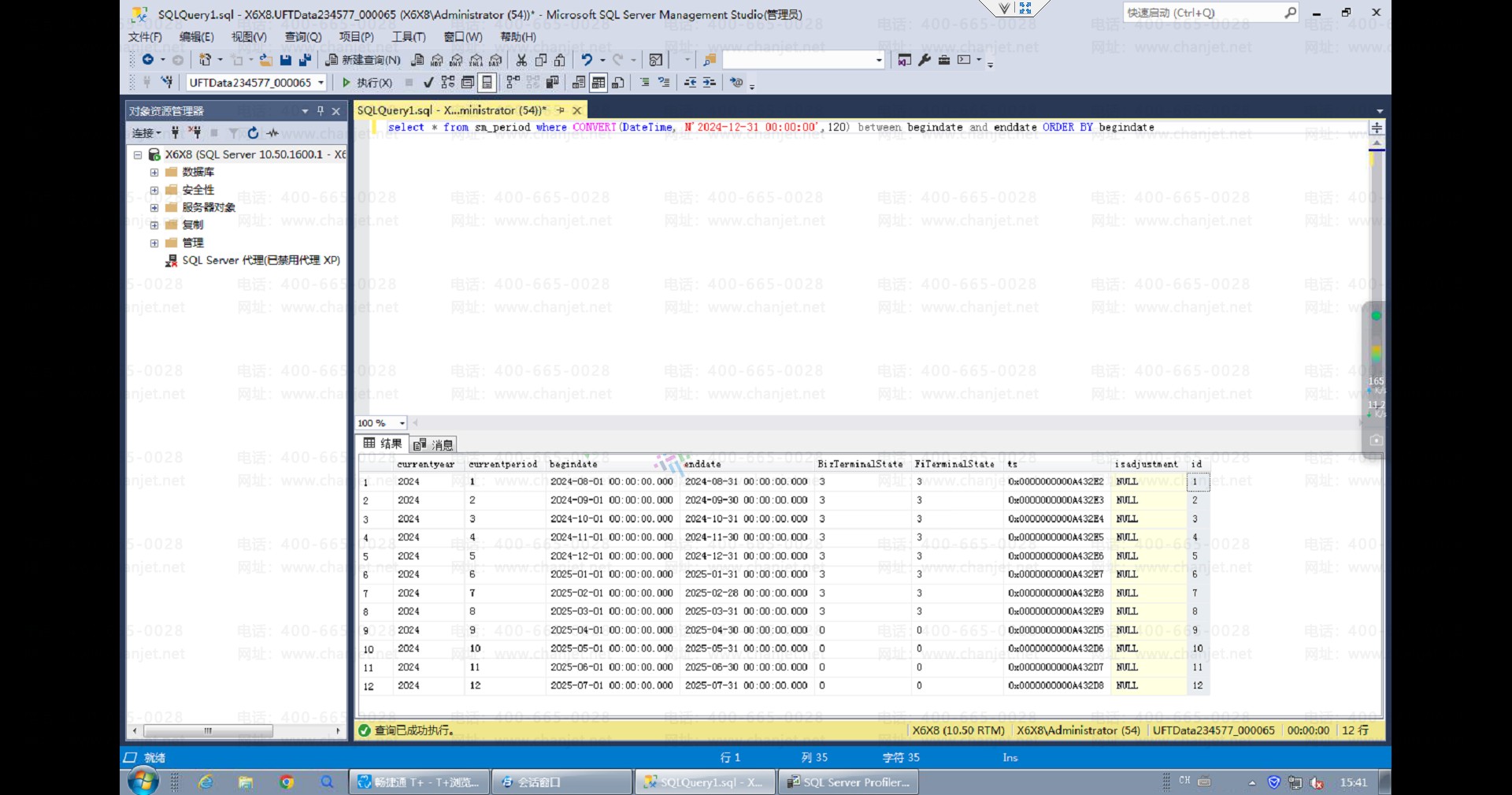Click the 执行(X) execute button
The width and height of the screenshot is (1512, 795).
[367, 82]
